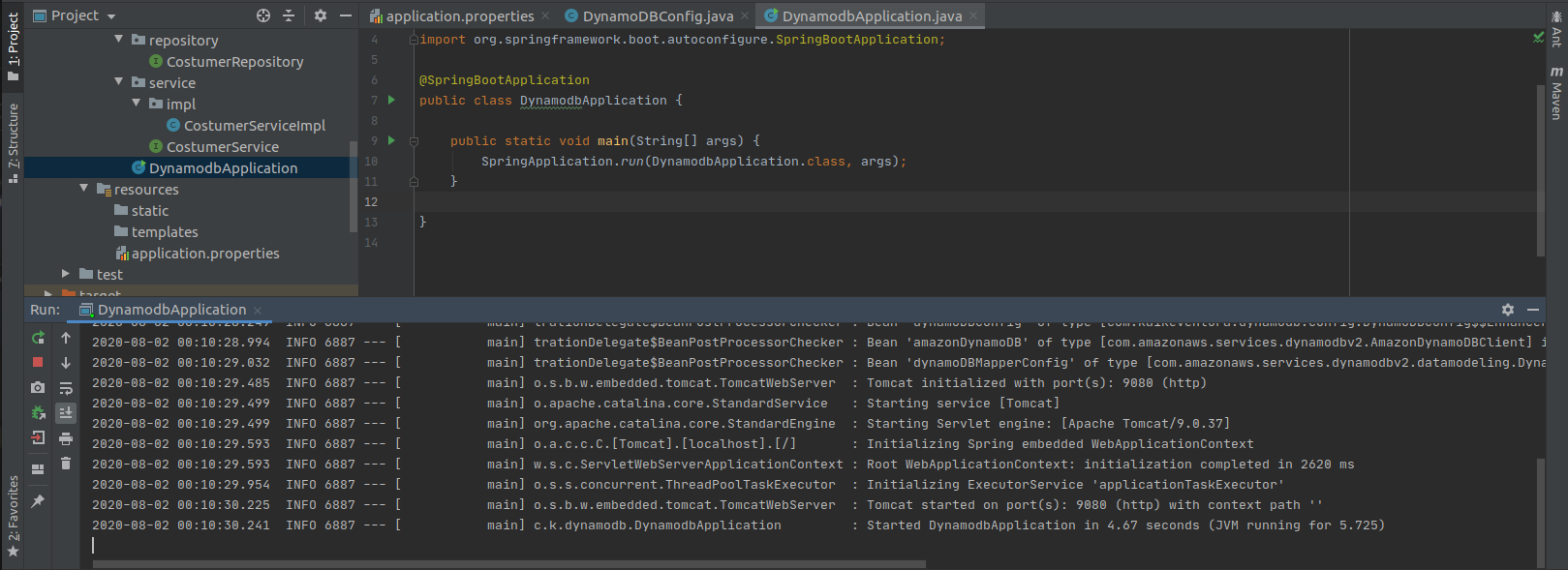
Task: Click horizontal scrollbar in Run console
Action: point(509,563)
